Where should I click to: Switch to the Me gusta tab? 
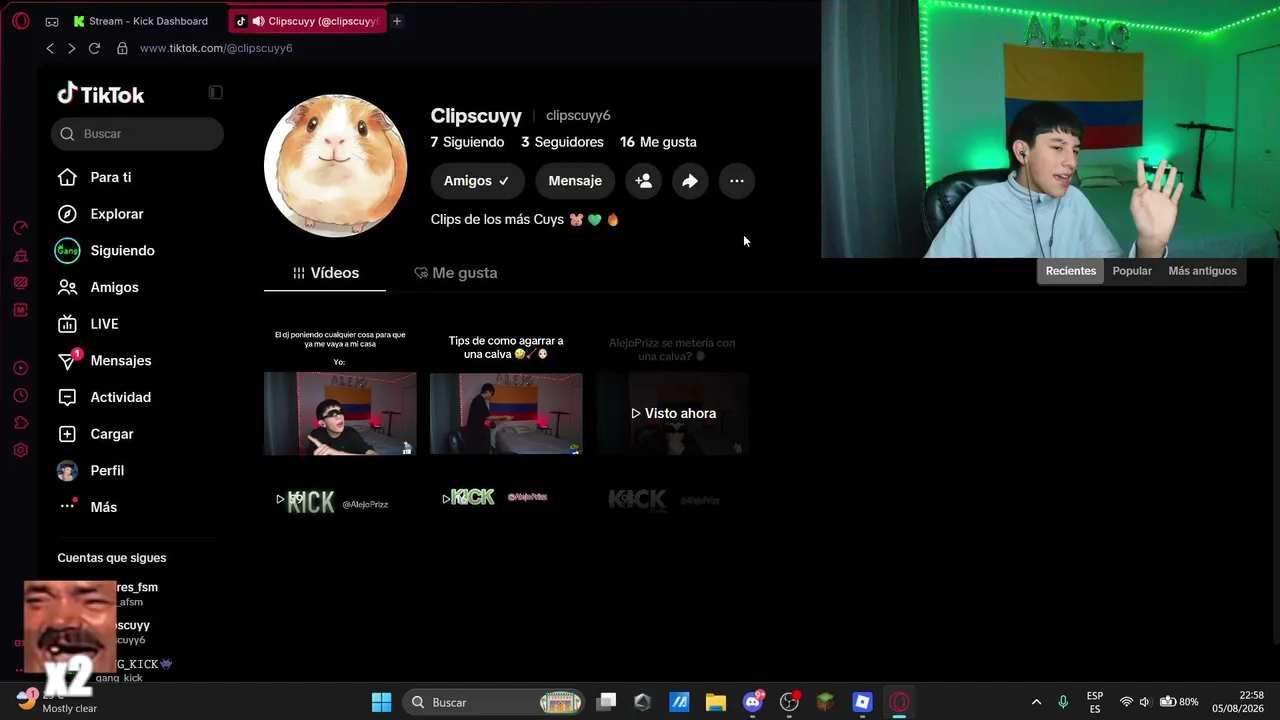pos(456,273)
